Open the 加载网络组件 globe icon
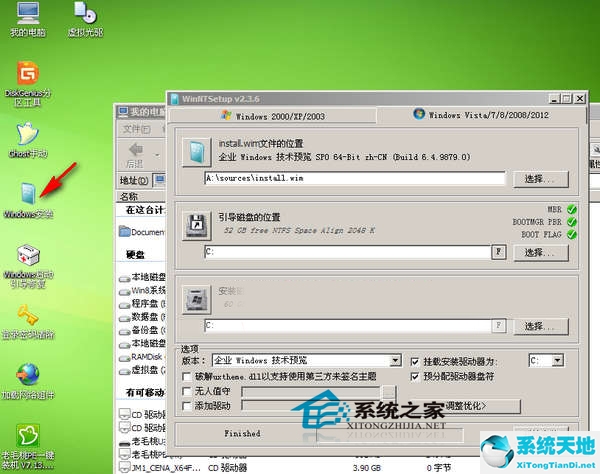600x474 pixels. (28, 381)
